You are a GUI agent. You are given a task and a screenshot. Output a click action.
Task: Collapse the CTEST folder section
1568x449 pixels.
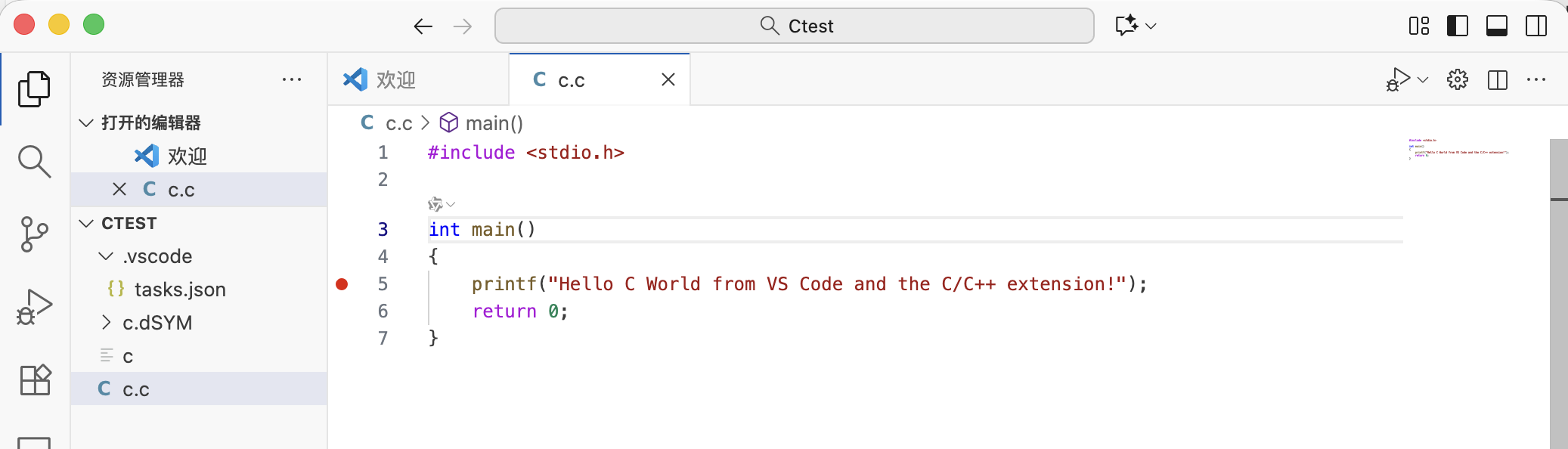point(87,223)
